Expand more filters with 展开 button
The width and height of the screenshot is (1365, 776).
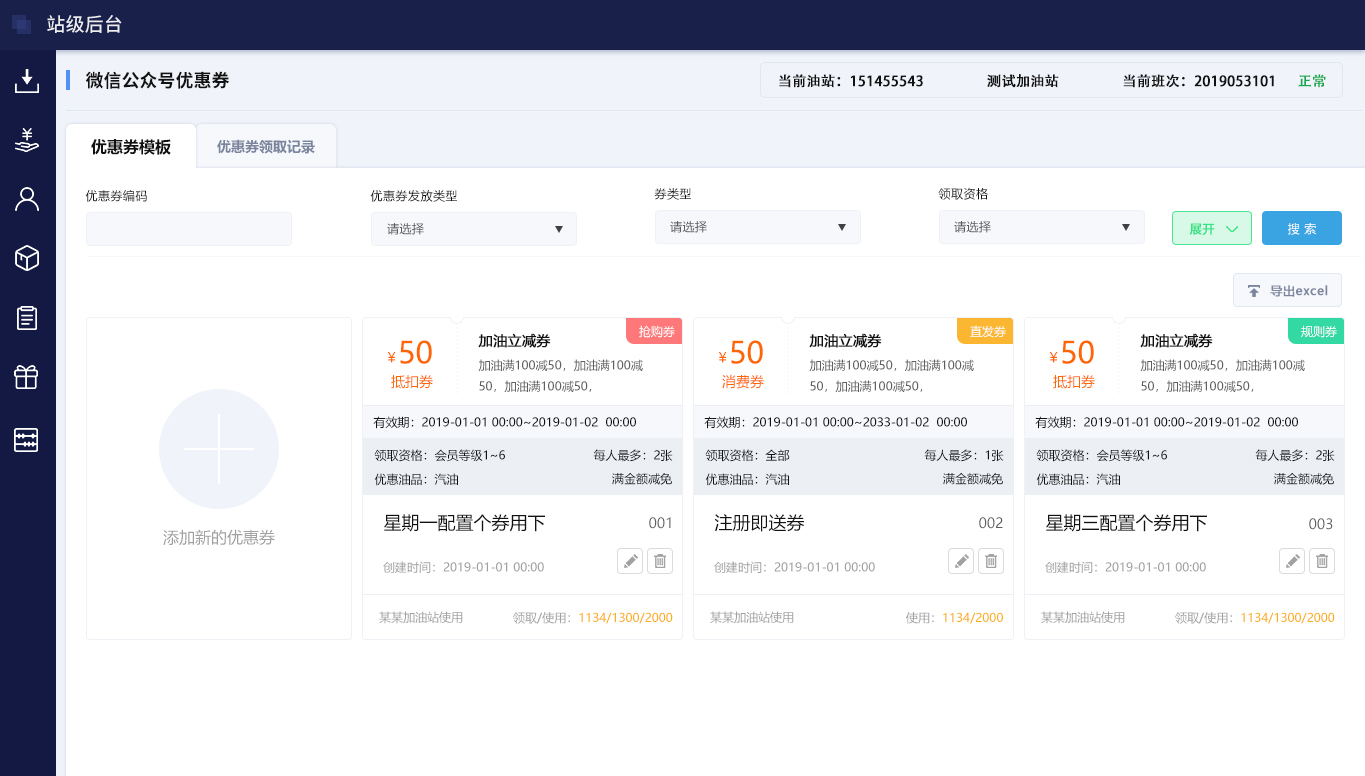coord(1212,229)
